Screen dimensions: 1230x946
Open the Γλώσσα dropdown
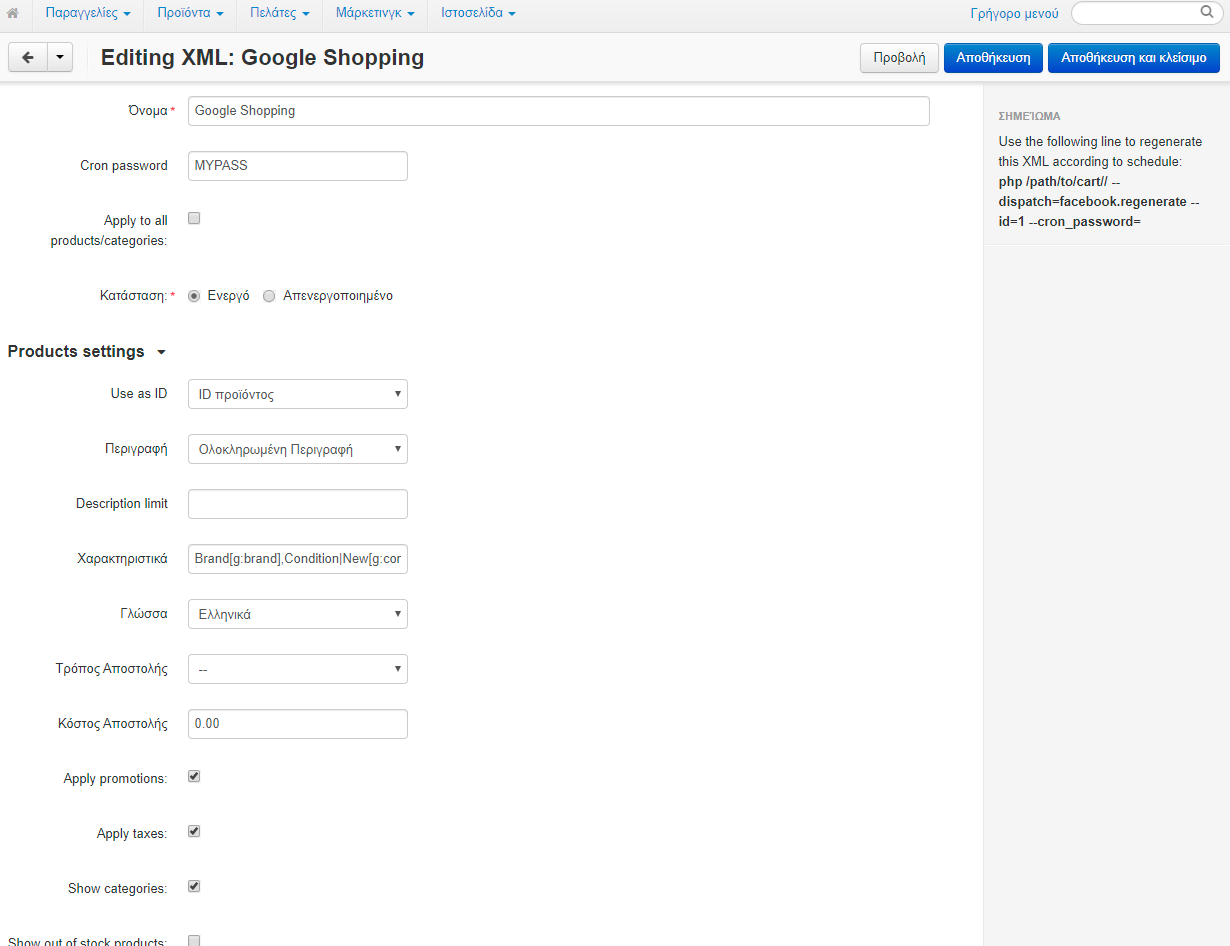(x=298, y=614)
